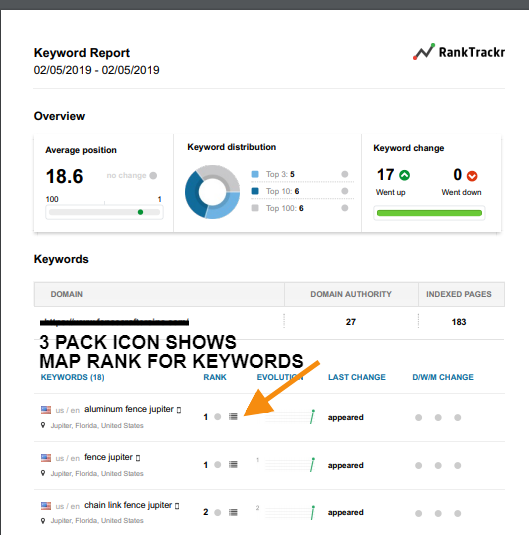The width and height of the screenshot is (529, 535).
Task: Click the green keyword change progress bar
Action: point(429,213)
